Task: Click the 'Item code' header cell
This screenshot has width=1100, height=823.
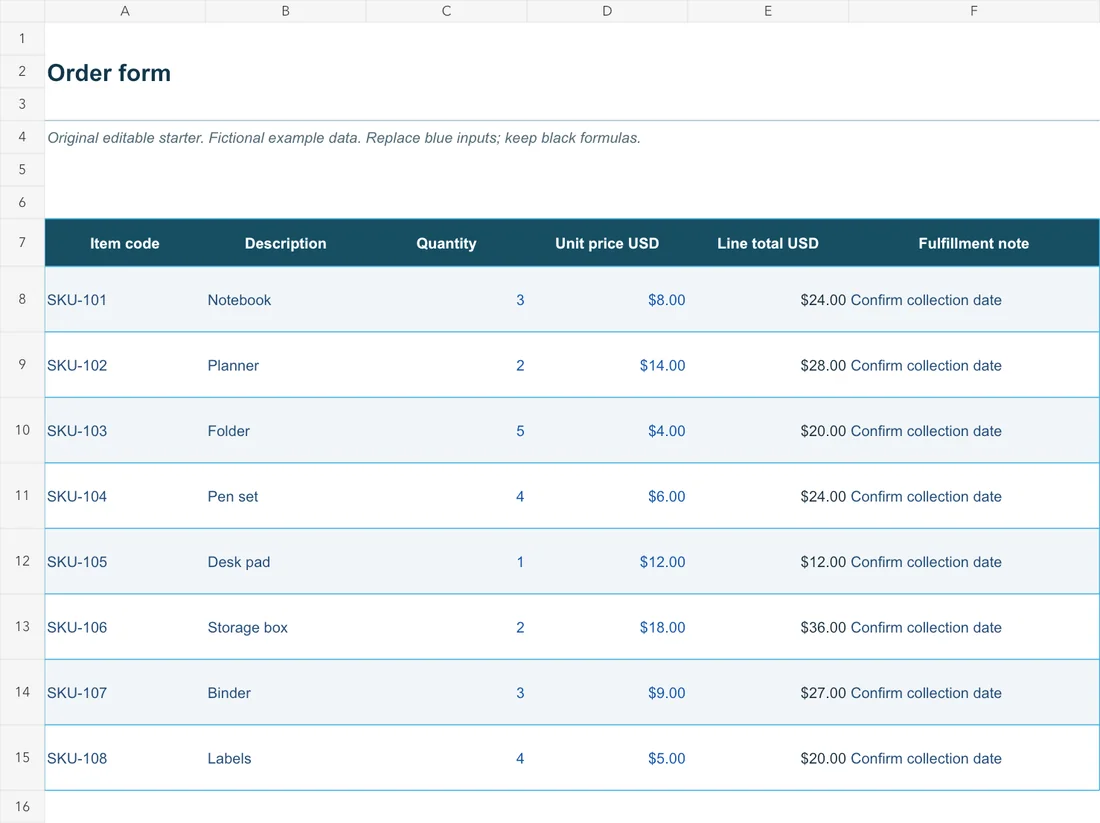Action: pos(125,243)
